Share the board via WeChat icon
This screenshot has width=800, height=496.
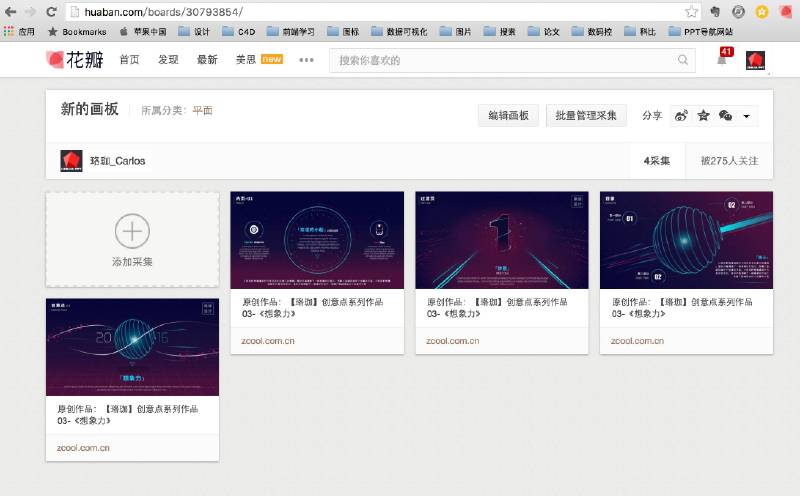(x=725, y=116)
